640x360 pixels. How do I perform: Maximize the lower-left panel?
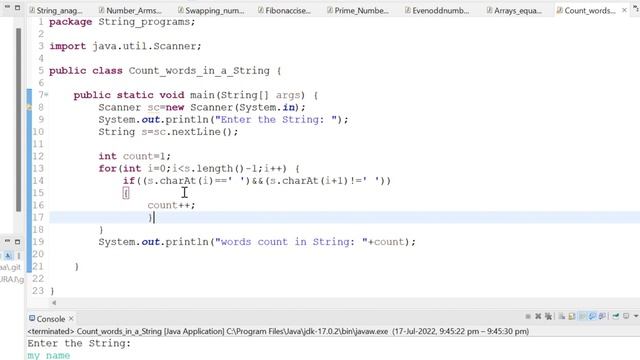18,242
